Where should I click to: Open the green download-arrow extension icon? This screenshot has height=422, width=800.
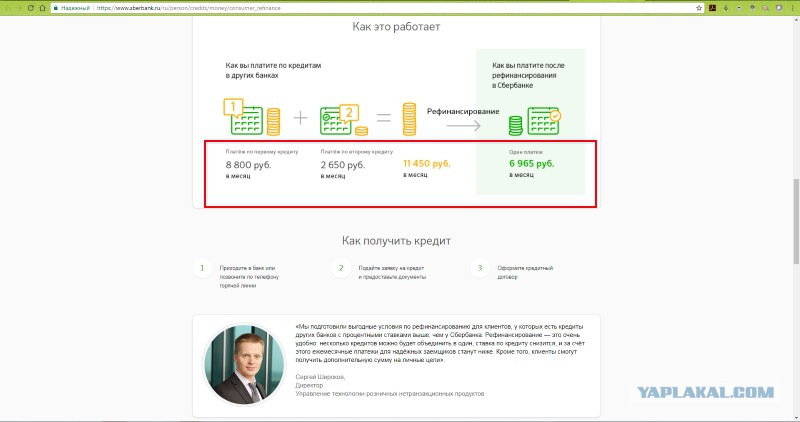726,8
